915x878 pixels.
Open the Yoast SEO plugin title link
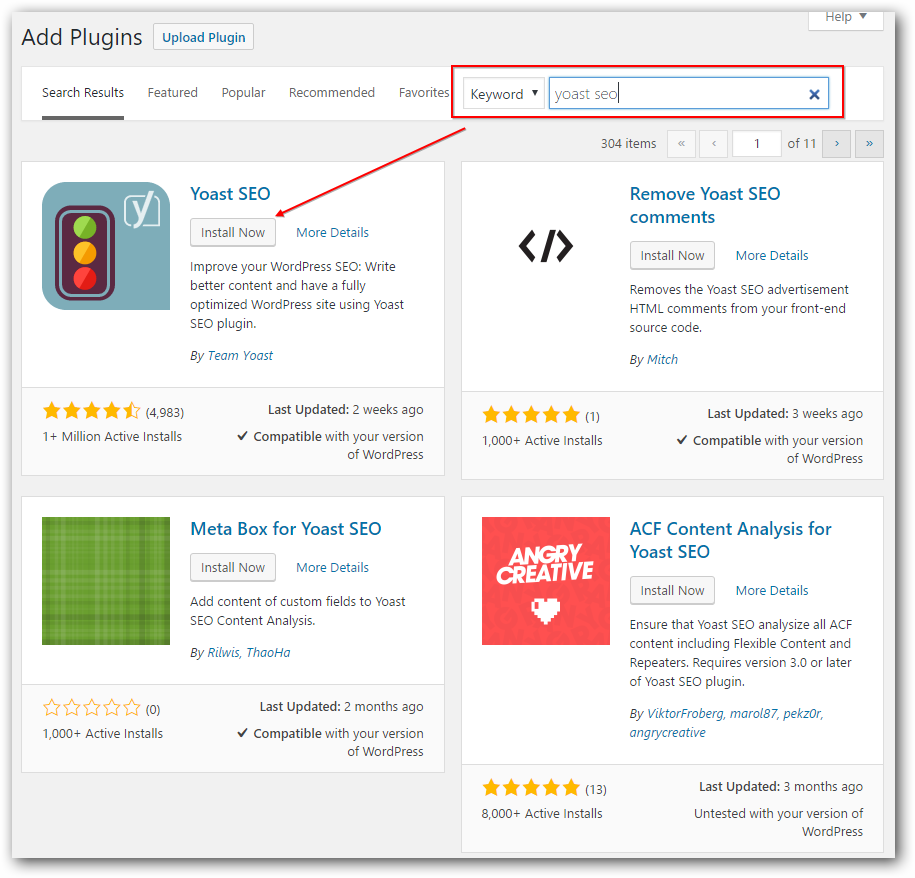(x=231, y=194)
